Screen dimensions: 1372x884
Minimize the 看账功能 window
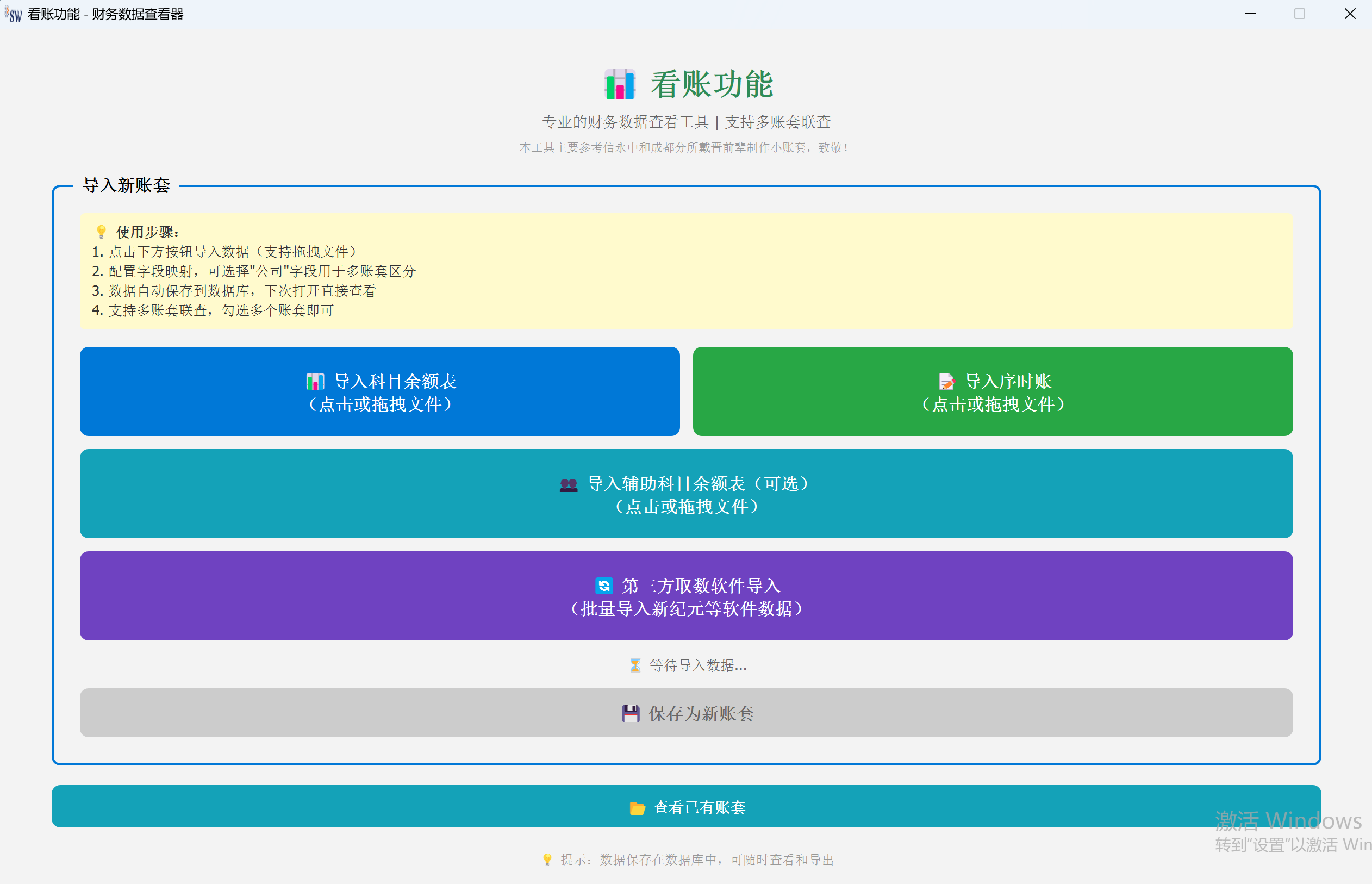pyautogui.click(x=1250, y=14)
